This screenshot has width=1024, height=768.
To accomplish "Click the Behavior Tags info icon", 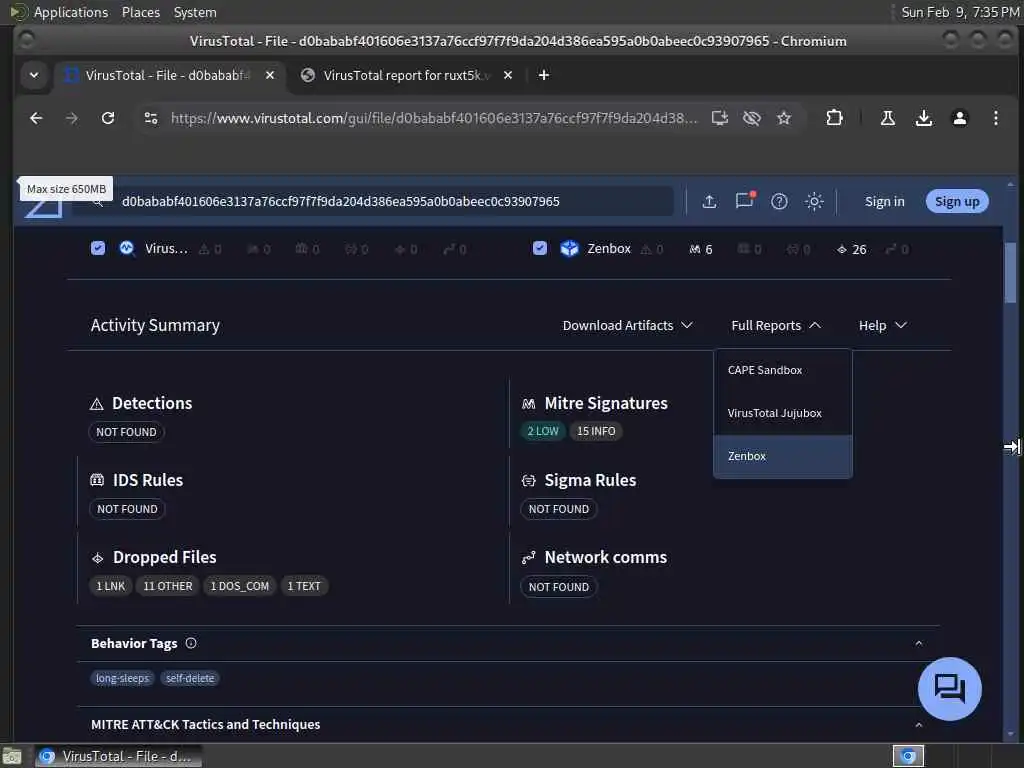I will 191,643.
